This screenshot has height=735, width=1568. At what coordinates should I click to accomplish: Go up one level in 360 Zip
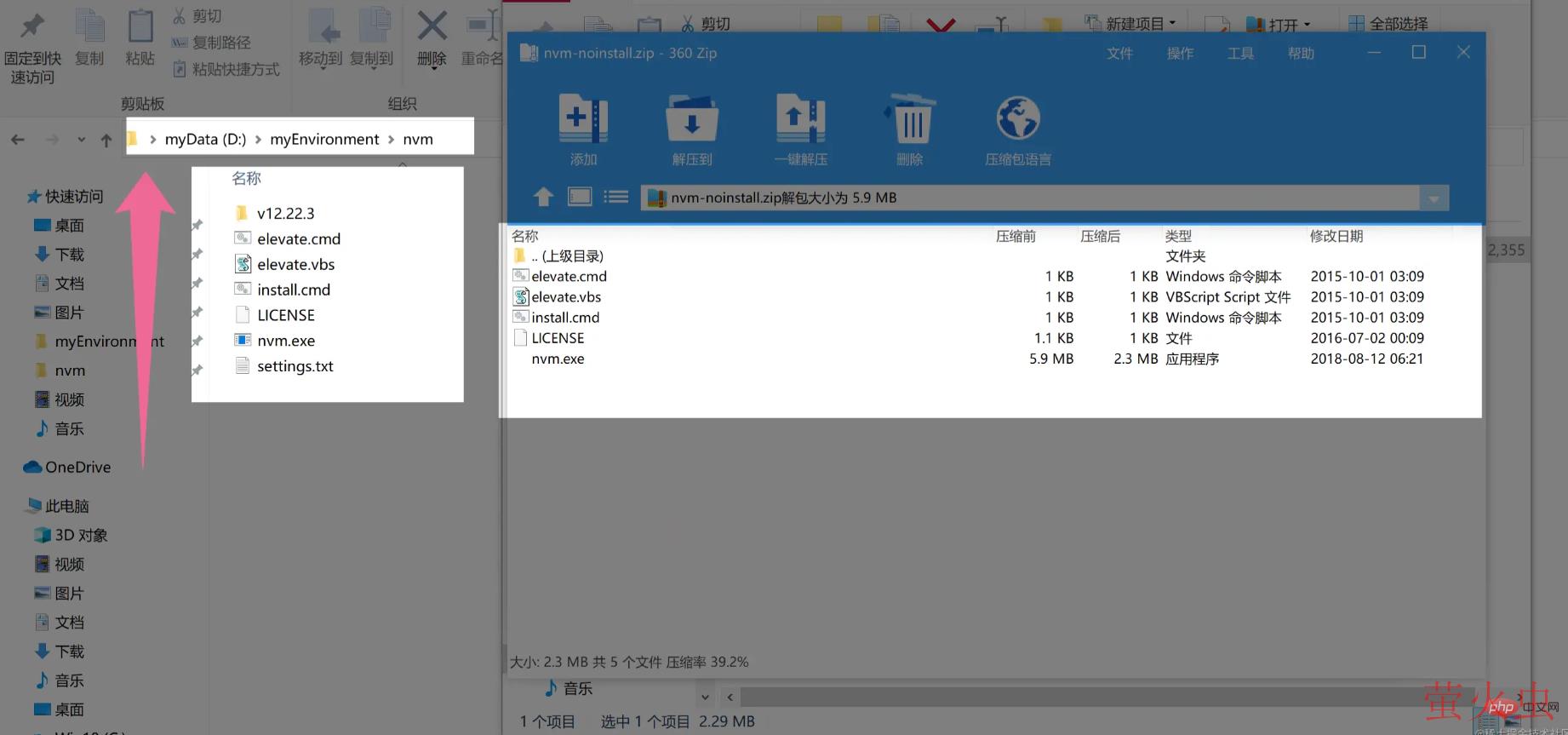pyautogui.click(x=543, y=198)
